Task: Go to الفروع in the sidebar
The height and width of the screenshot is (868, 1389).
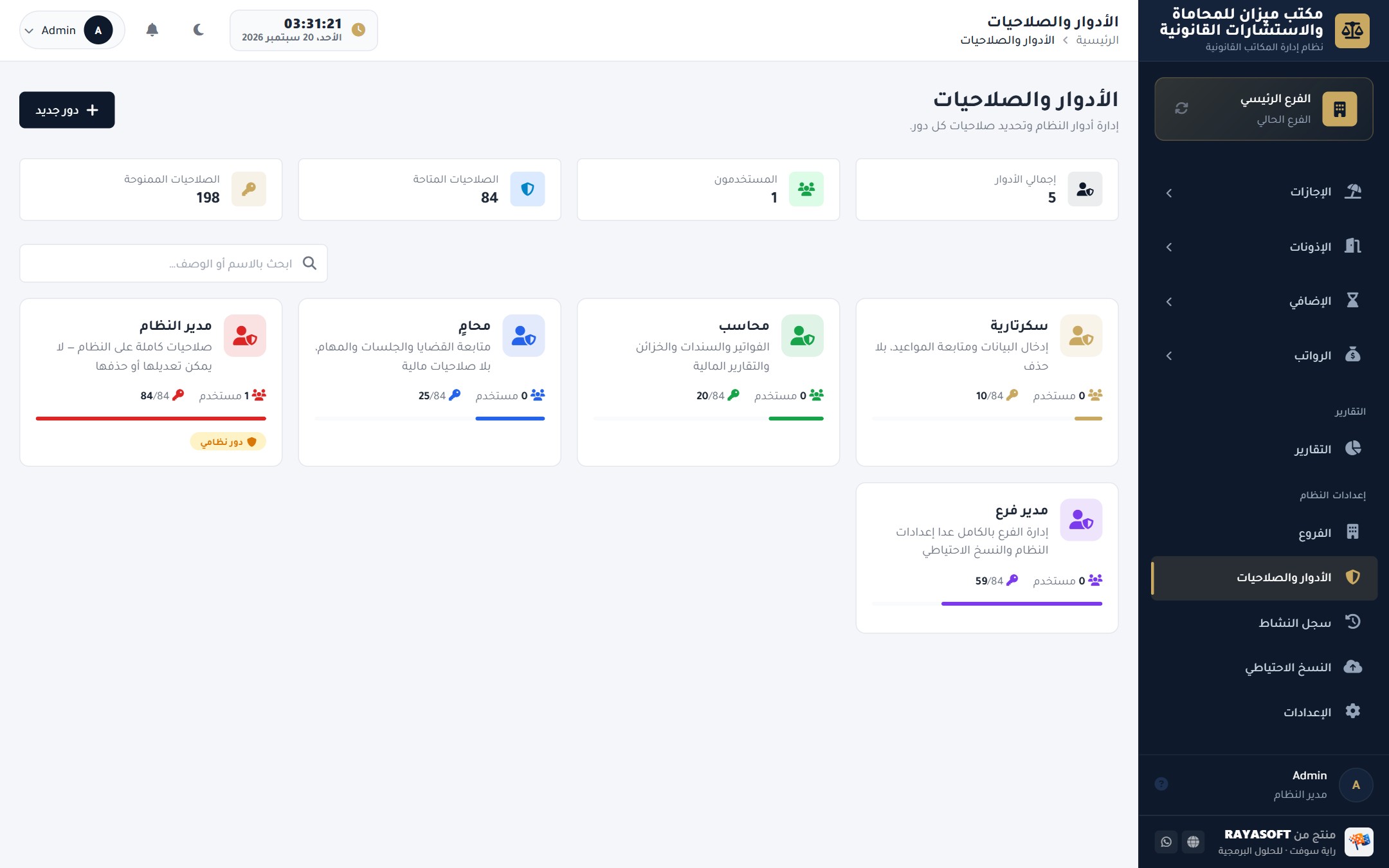Action: 1264,532
